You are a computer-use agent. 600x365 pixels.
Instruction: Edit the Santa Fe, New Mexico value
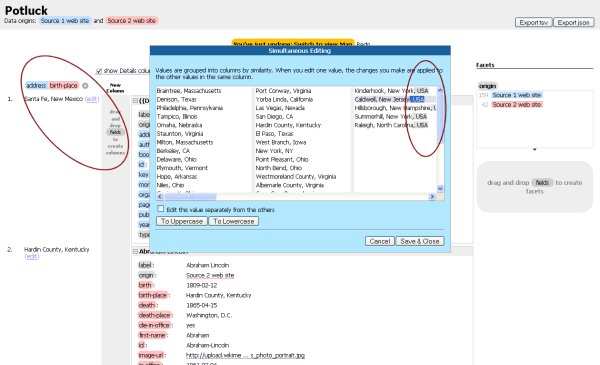point(92,99)
